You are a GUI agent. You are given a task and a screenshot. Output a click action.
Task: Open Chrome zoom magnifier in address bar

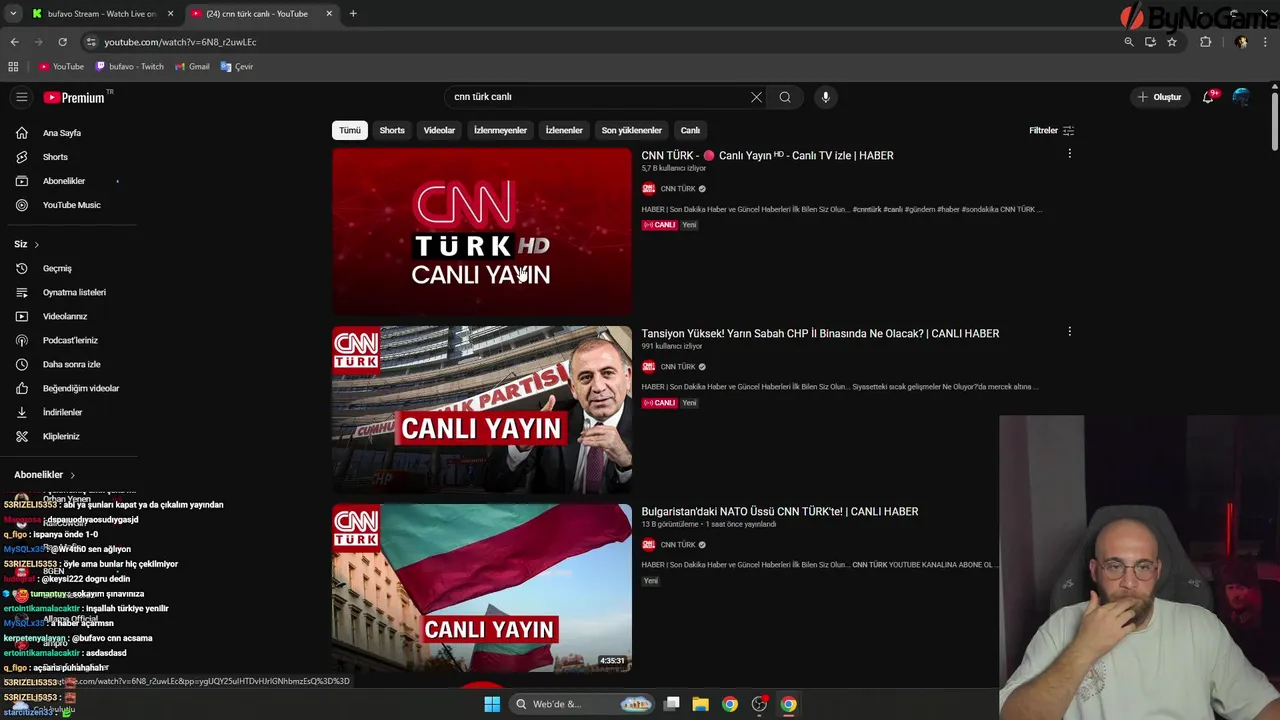click(x=1129, y=42)
